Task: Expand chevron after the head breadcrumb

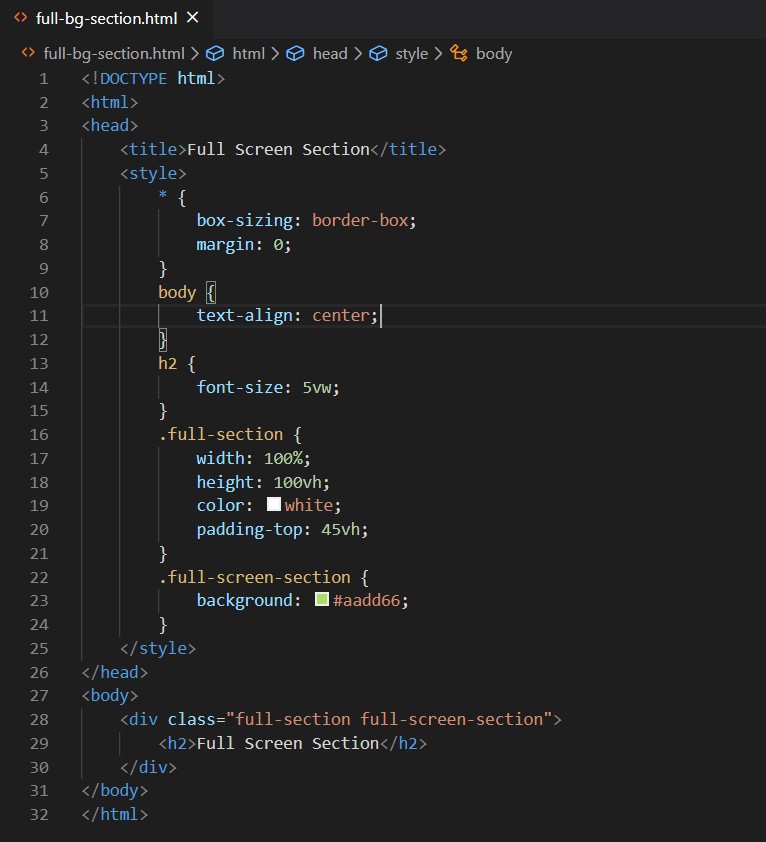Action: (x=358, y=54)
